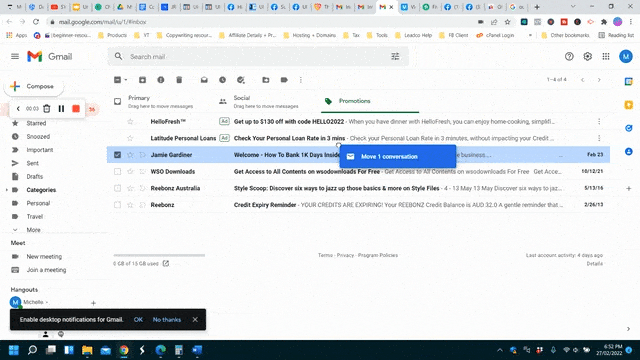The height and width of the screenshot is (360, 640).
Task: Pause the screen recording
Action: (x=61, y=109)
